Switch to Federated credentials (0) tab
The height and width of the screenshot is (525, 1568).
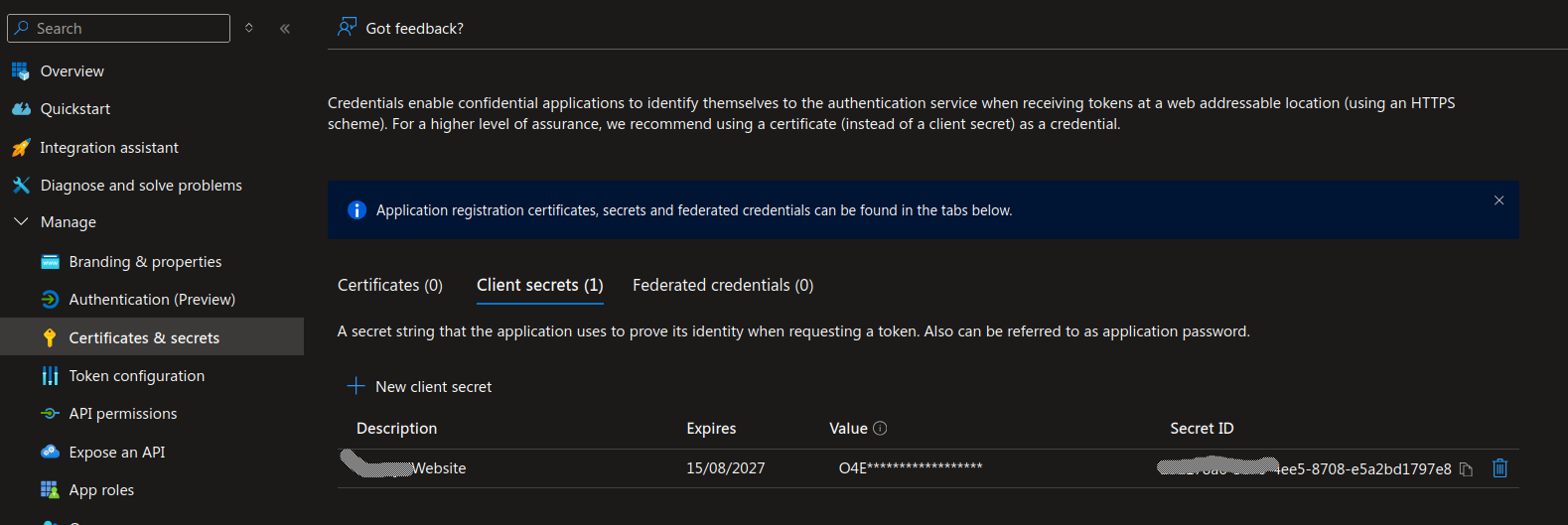[723, 286]
